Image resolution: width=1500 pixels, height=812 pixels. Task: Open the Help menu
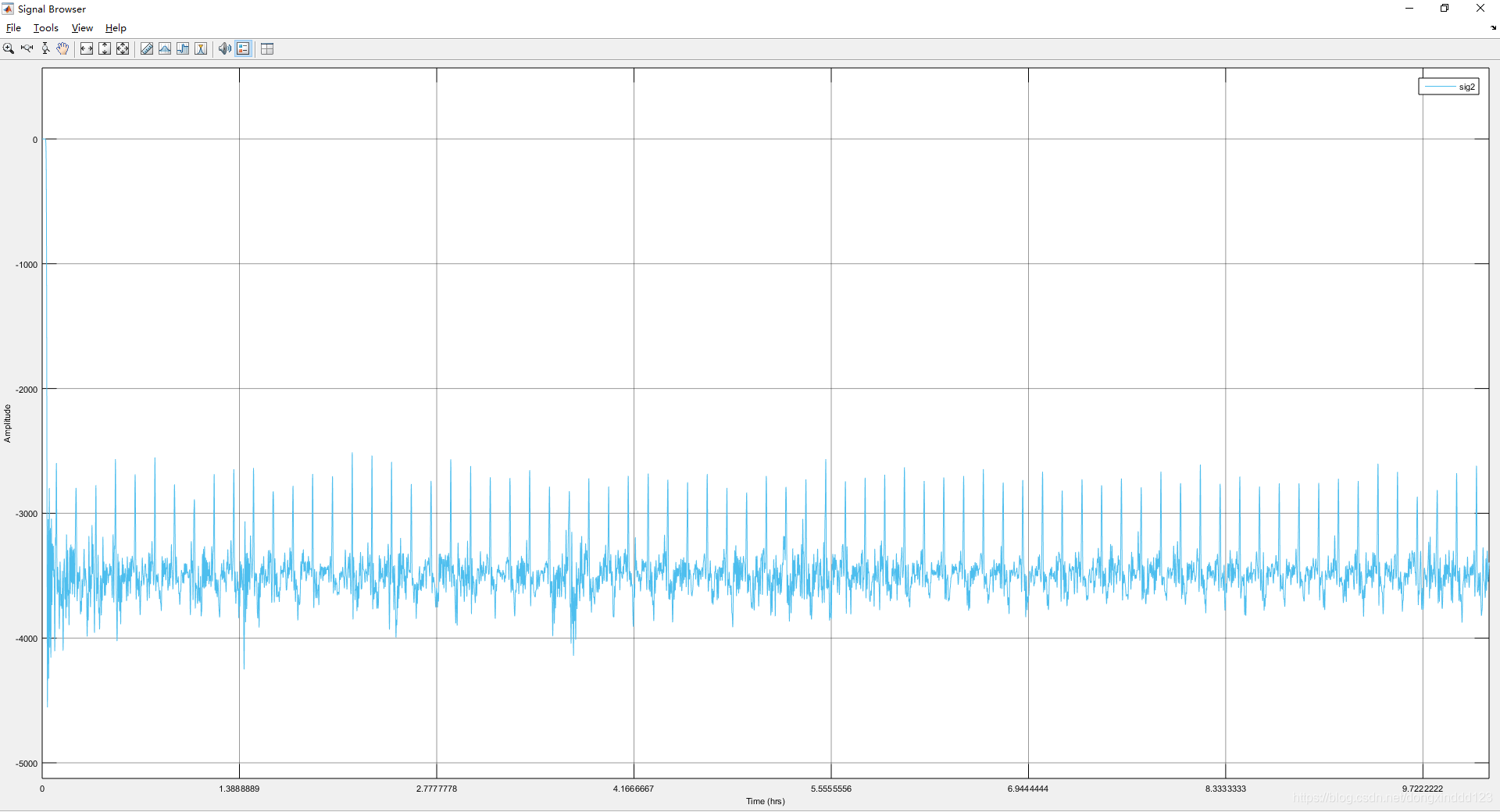coord(115,27)
